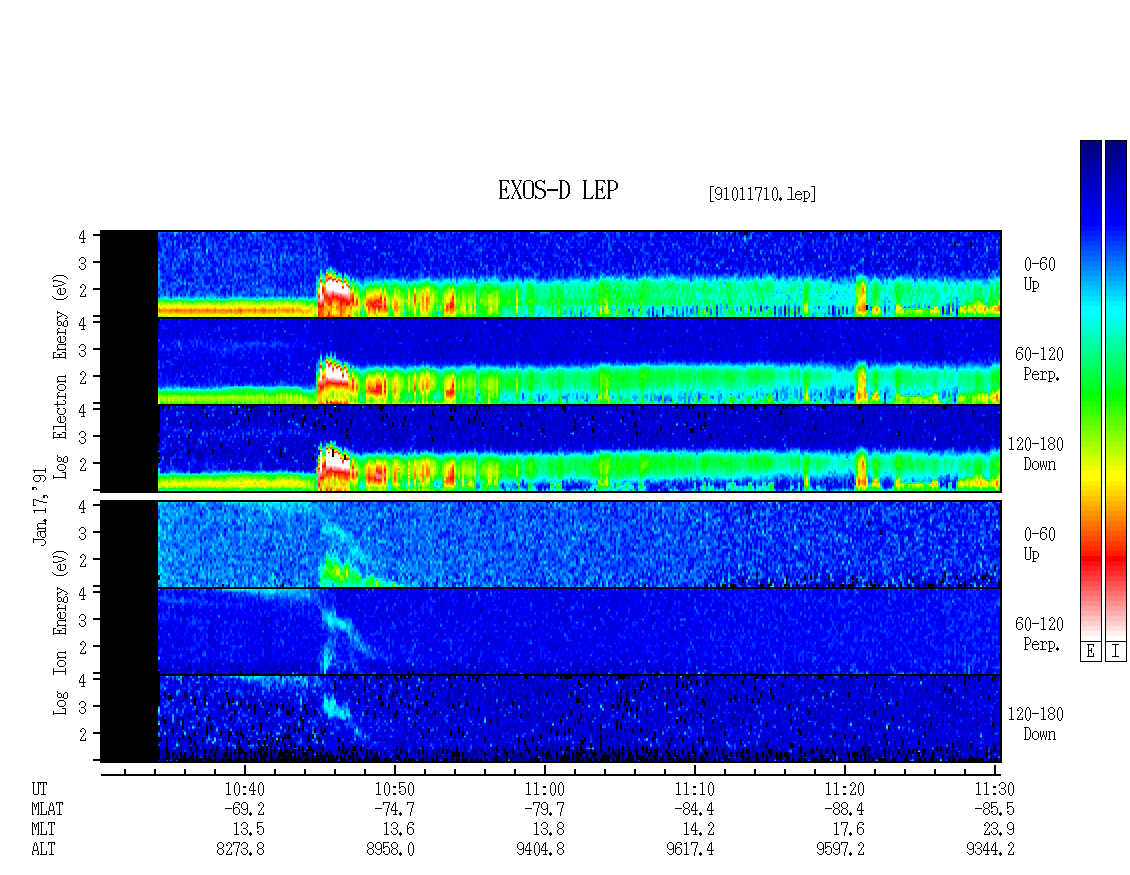This screenshot has width=1130, height=875.
Task: Click the MLT row label
Action: pyautogui.click(x=43, y=830)
